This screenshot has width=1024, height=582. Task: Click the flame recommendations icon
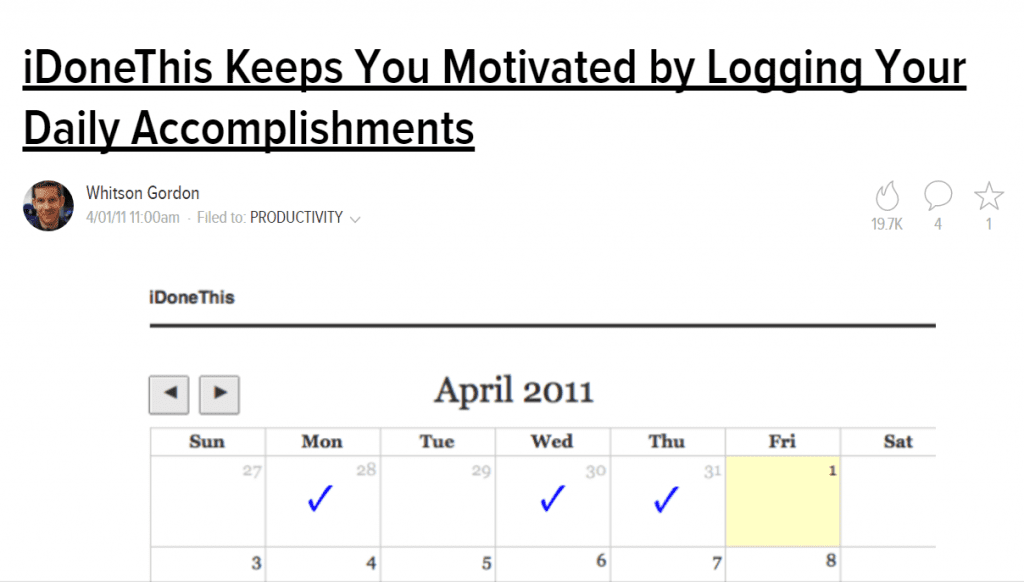pos(886,196)
